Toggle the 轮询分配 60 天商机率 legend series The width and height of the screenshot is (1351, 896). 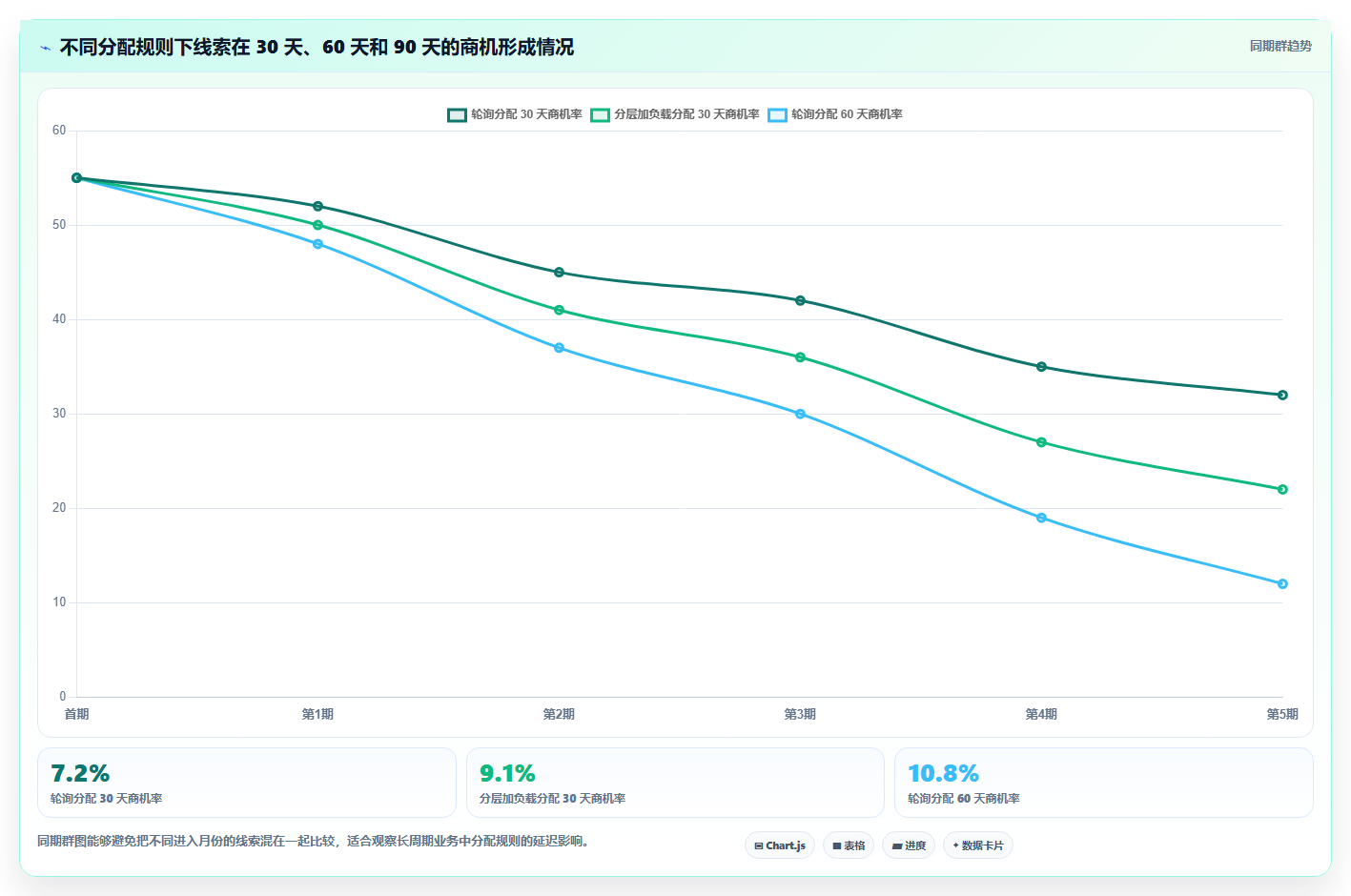point(835,114)
